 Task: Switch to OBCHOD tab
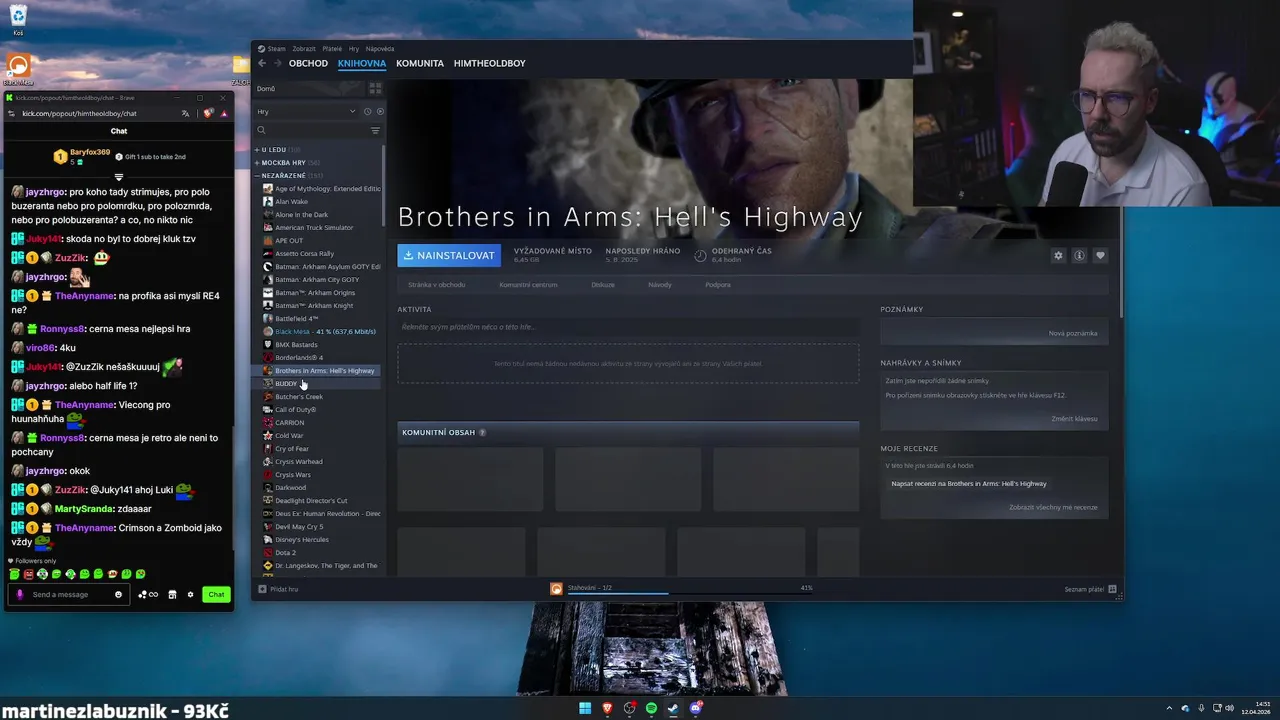coord(308,63)
